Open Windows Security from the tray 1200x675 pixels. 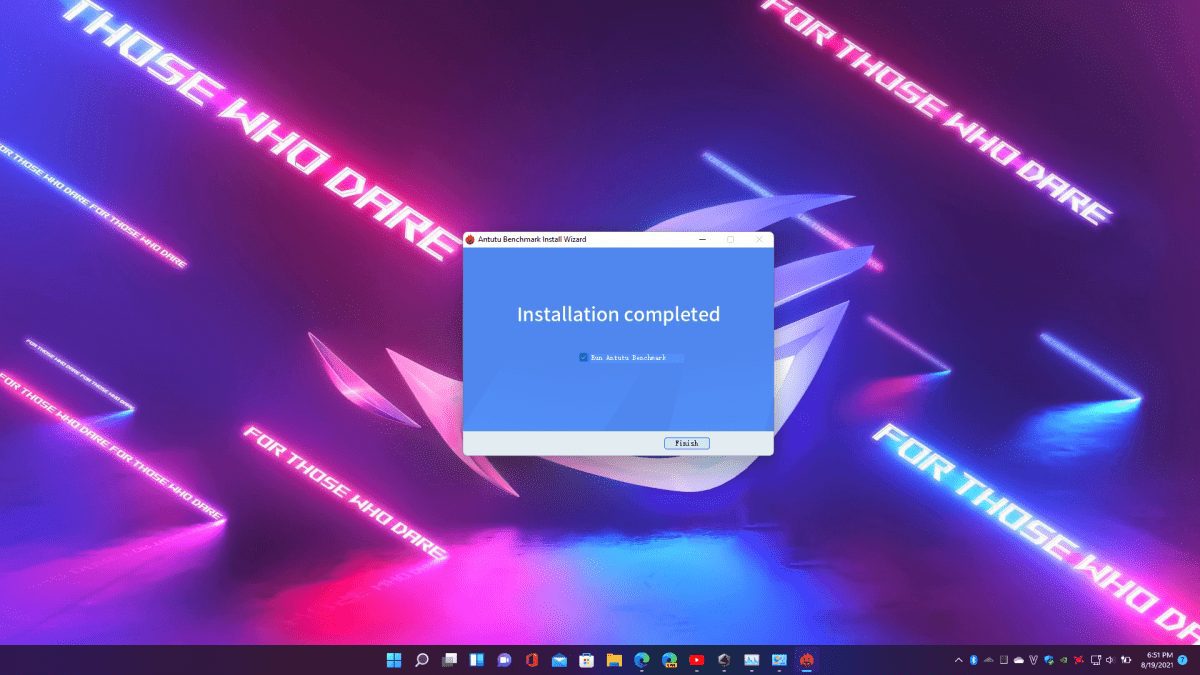(x=1049, y=660)
